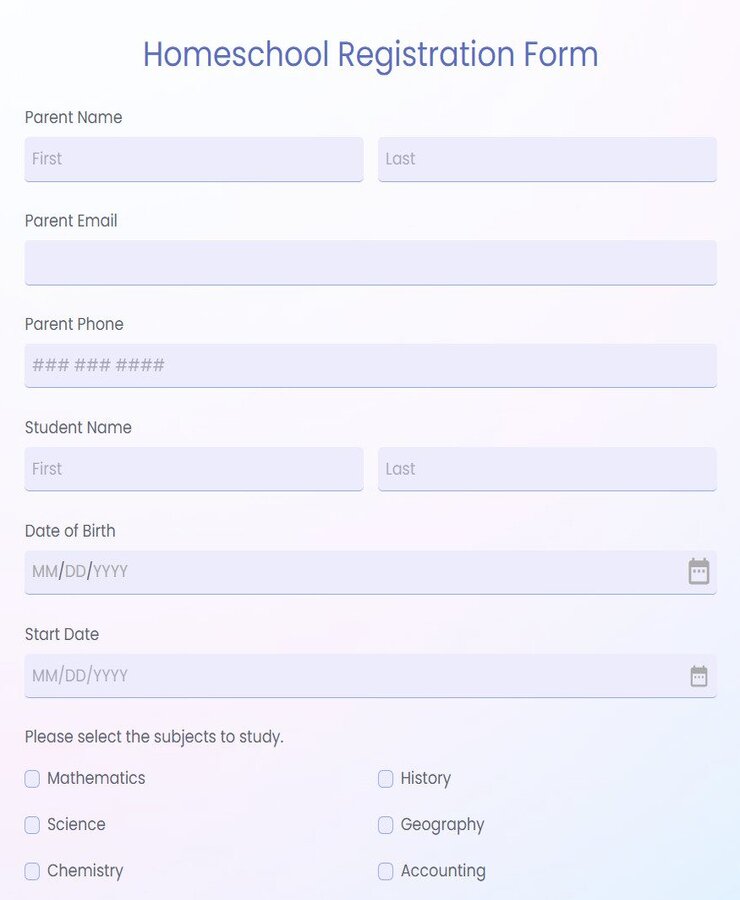
Task: Click the subjects instruction text
Action: point(155,736)
